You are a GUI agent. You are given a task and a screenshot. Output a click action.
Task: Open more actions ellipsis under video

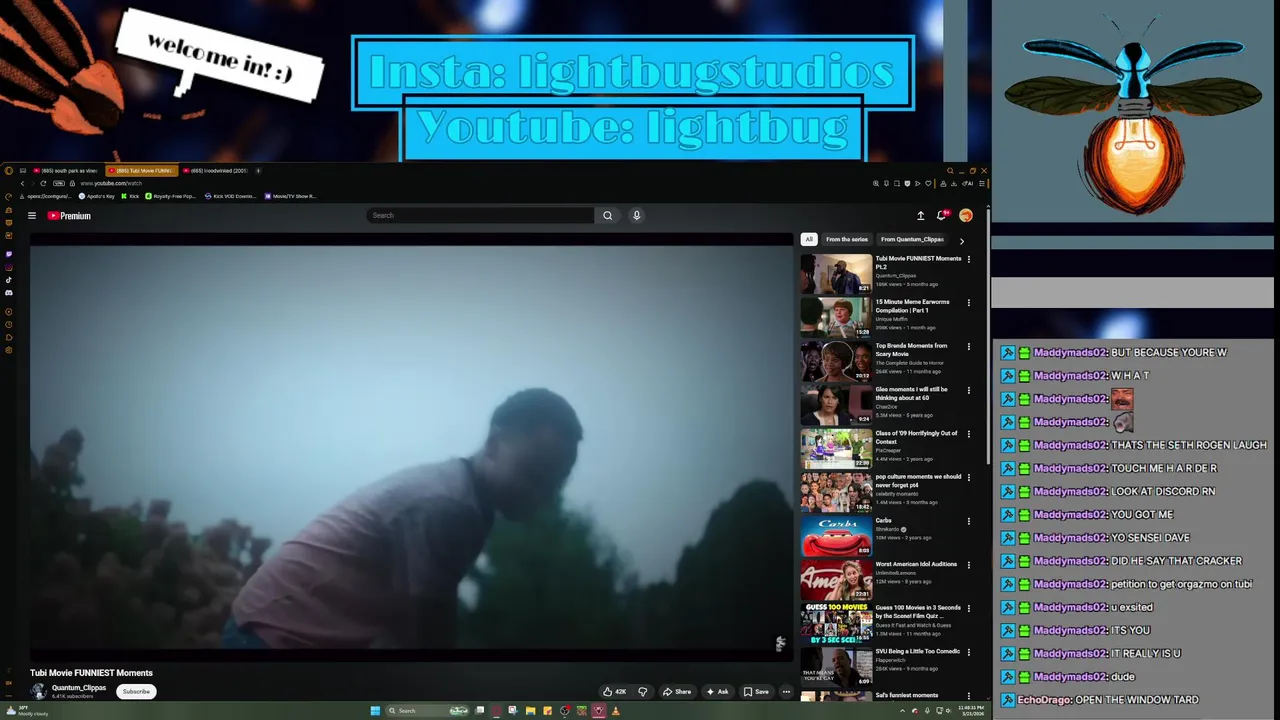coord(786,691)
